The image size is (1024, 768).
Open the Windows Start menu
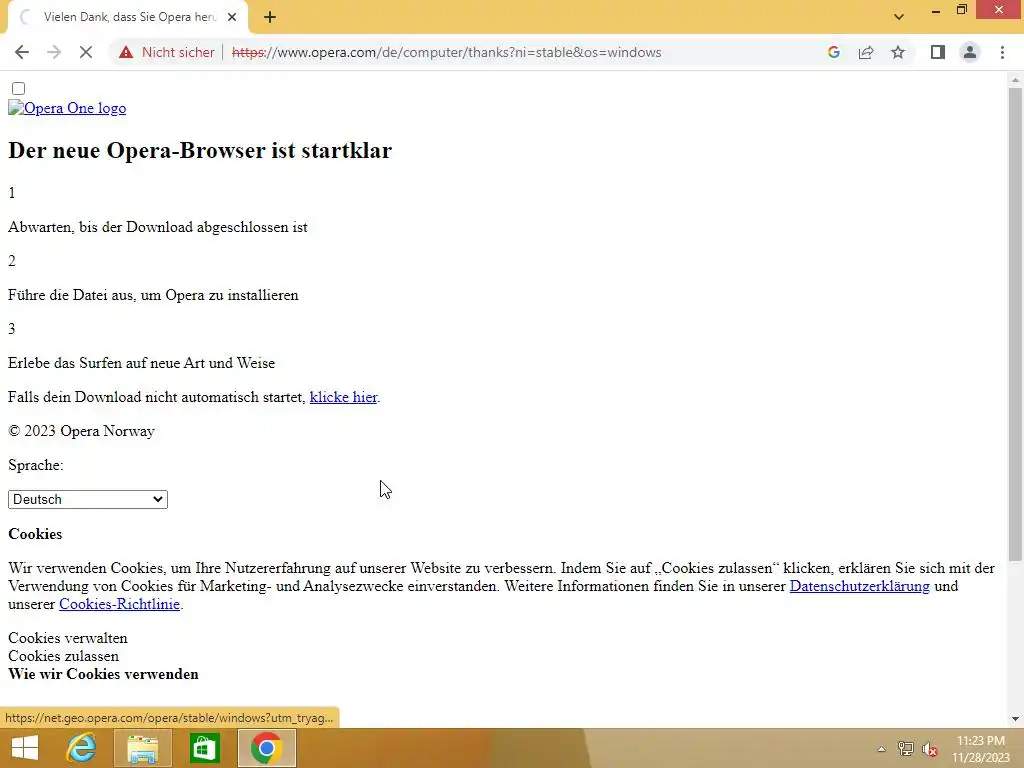coord(25,748)
